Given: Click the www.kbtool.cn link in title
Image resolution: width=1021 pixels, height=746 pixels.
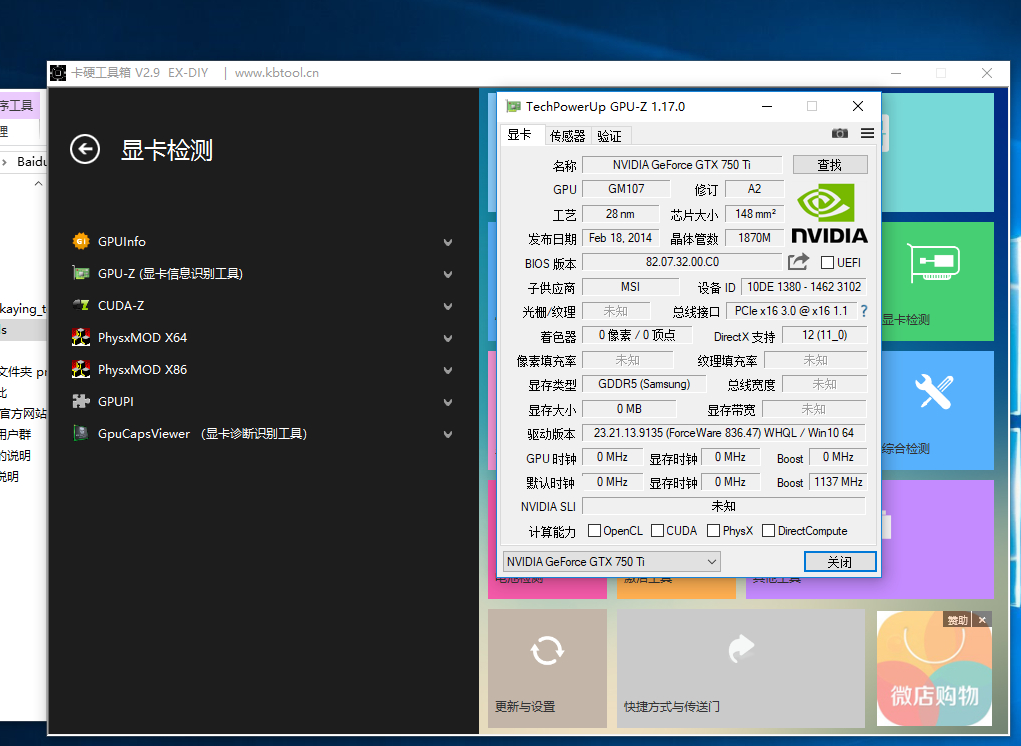Looking at the screenshot, I should 277,73.
